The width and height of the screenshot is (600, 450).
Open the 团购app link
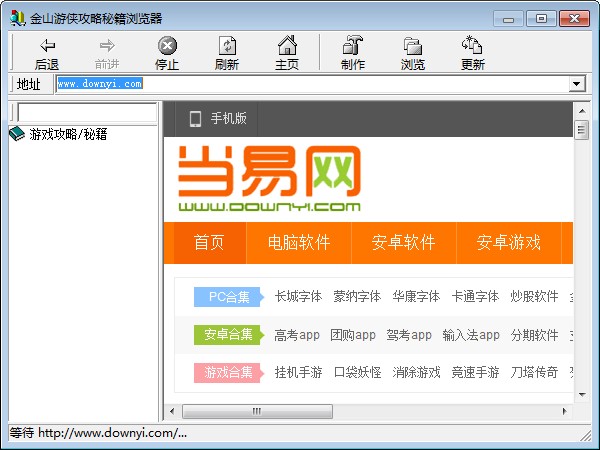353,335
